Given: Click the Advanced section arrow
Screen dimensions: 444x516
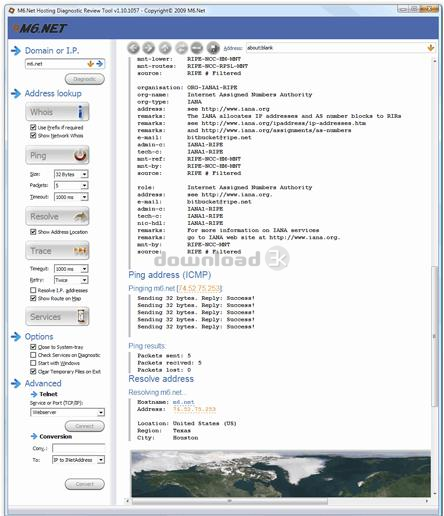Looking at the screenshot, I should click(16, 384).
